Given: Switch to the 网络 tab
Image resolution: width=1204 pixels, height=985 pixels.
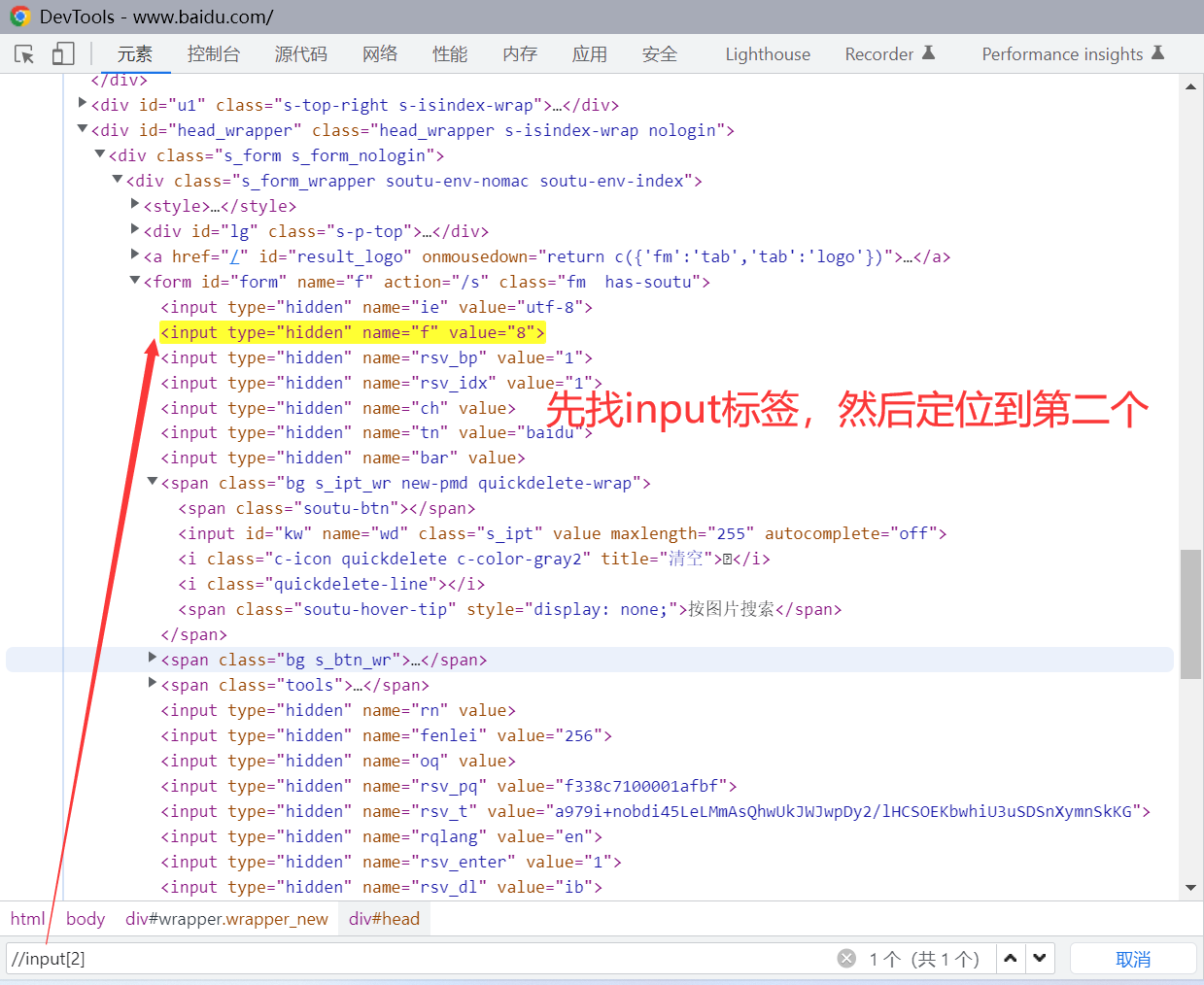Looking at the screenshot, I should [x=380, y=54].
